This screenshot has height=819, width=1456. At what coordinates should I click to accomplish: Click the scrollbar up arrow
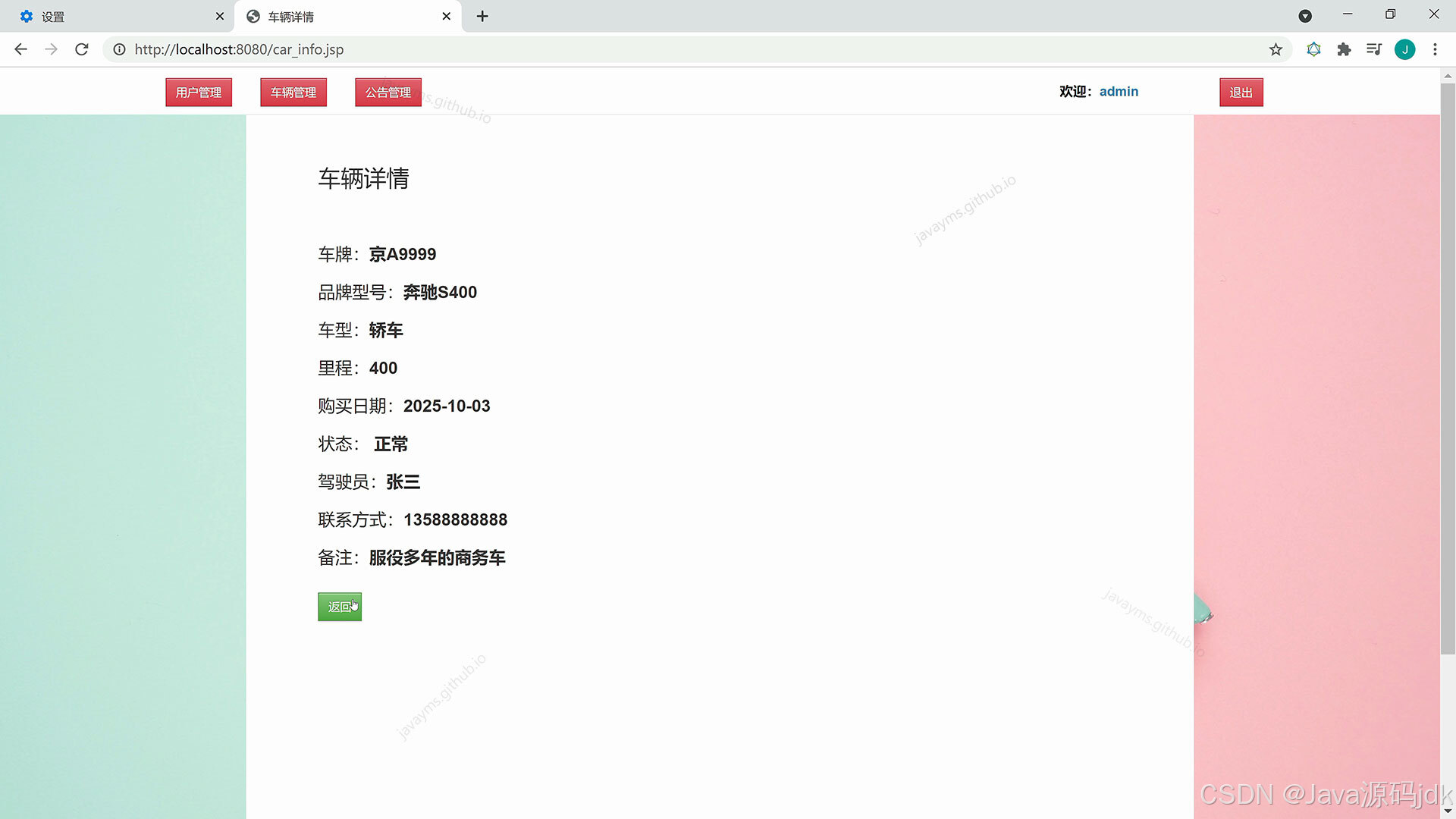[x=1448, y=76]
